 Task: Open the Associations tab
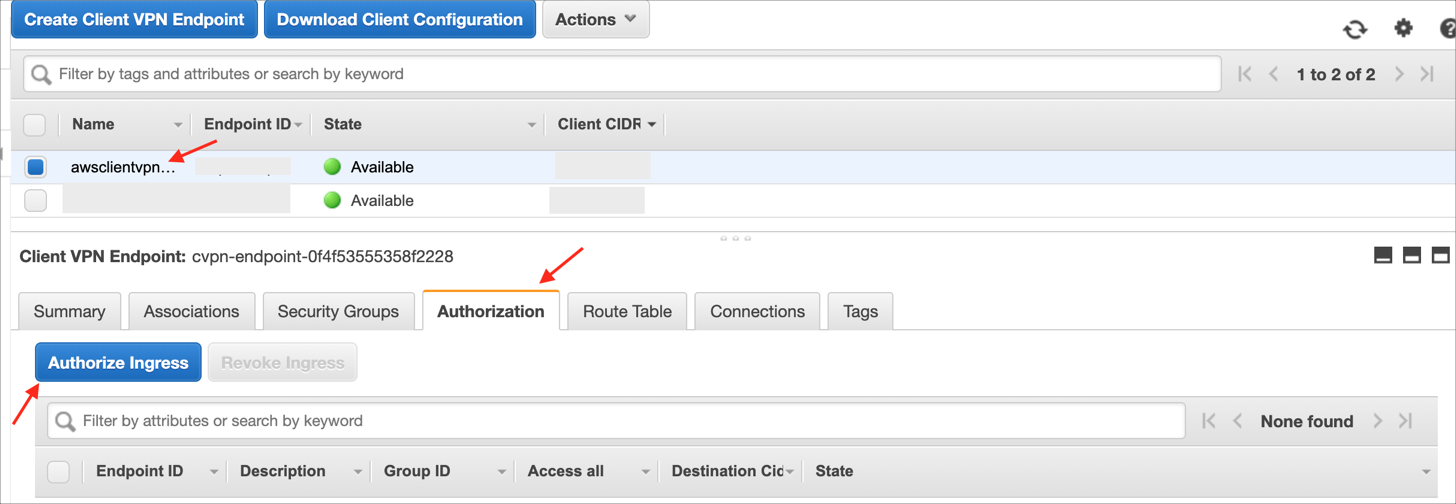click(x=191, y=311)
